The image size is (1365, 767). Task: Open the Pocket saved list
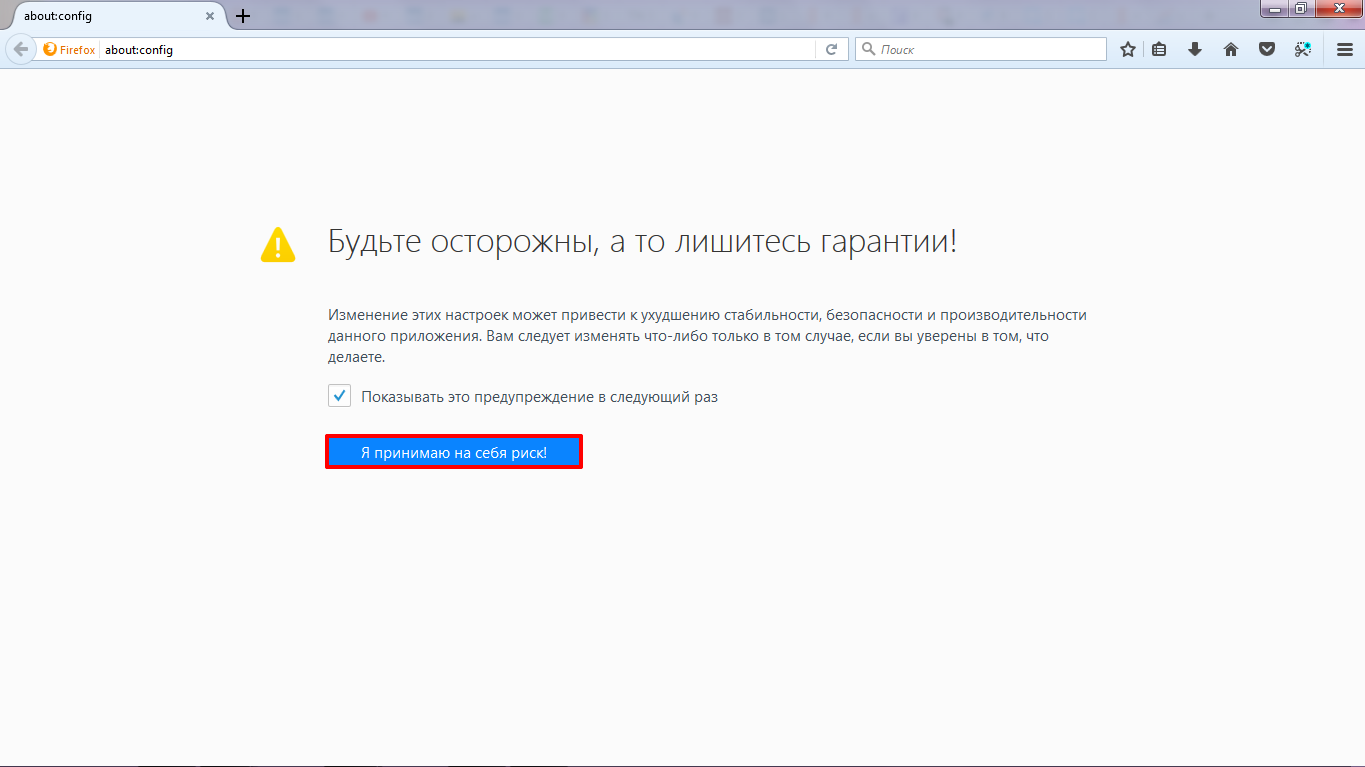[1267, 49]
